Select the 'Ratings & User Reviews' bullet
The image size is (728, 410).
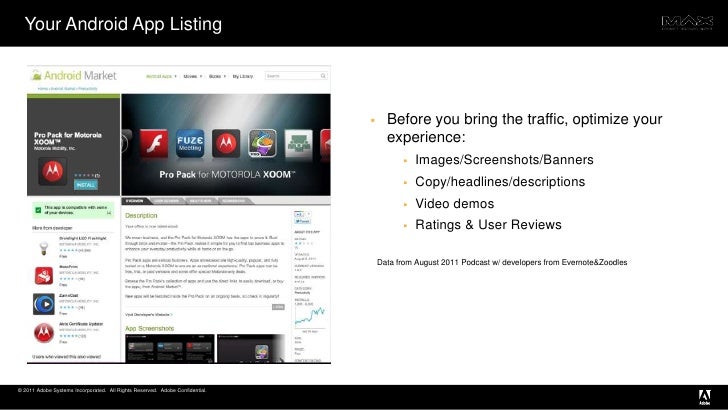pyautogui.click(x=488, y=225)
